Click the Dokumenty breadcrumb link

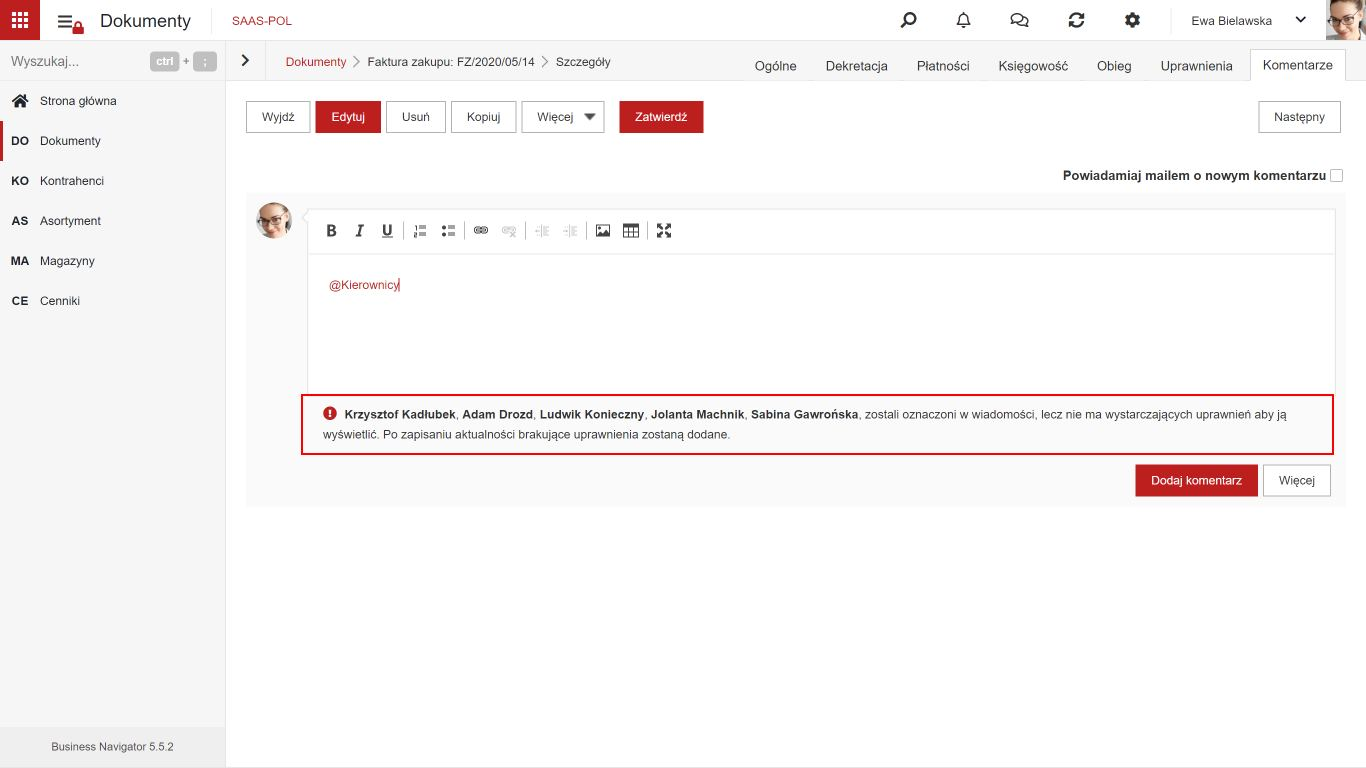[x=316, y=62]
